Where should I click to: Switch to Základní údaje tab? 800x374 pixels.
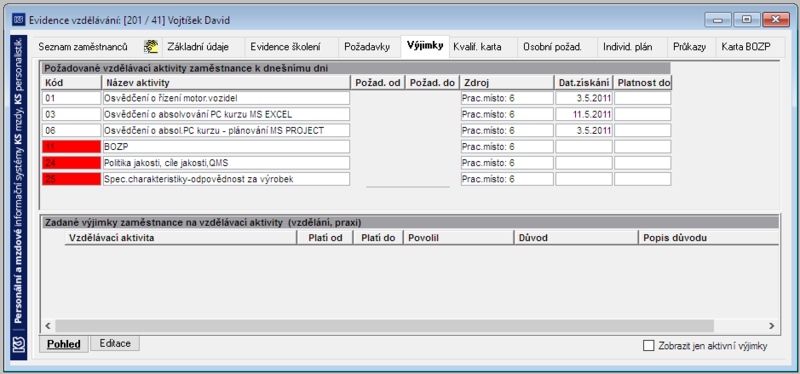coord(198,47)
